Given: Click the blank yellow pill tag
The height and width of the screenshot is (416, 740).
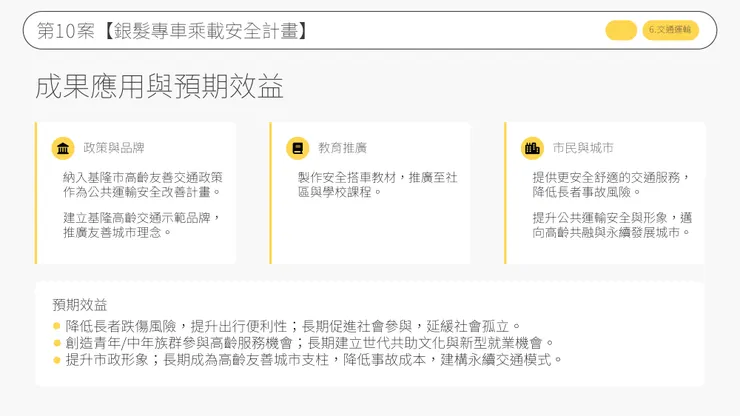Looking at the screenshot, I should pyautogui.click(x=621, y=30).
